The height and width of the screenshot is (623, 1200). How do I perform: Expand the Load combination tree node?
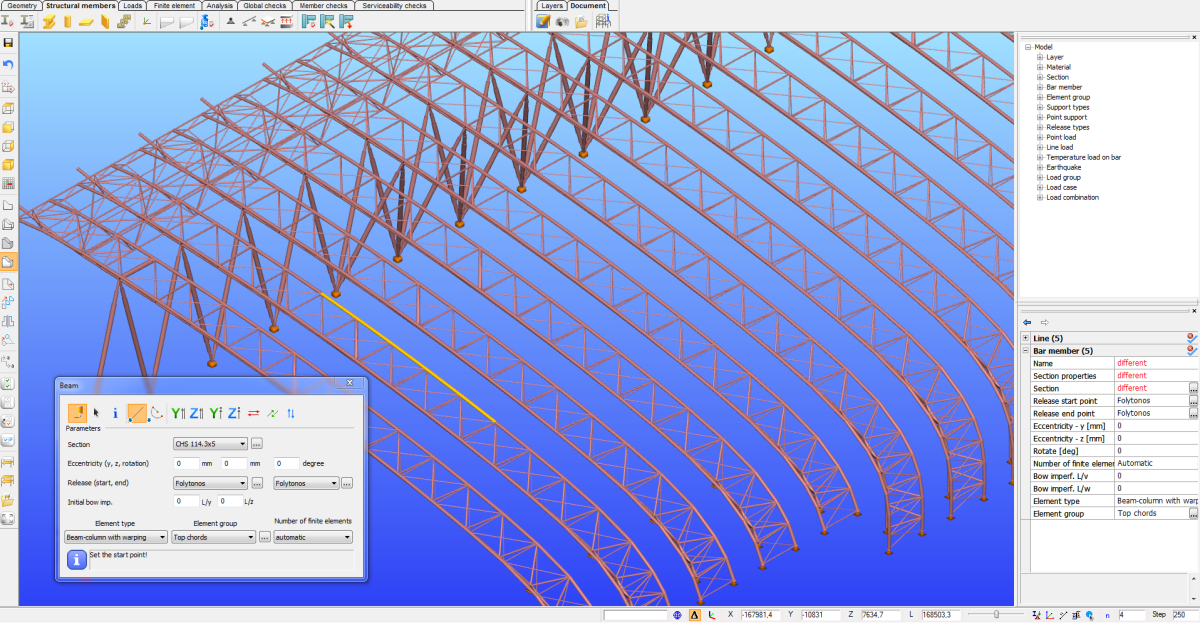pos(1040,197)
